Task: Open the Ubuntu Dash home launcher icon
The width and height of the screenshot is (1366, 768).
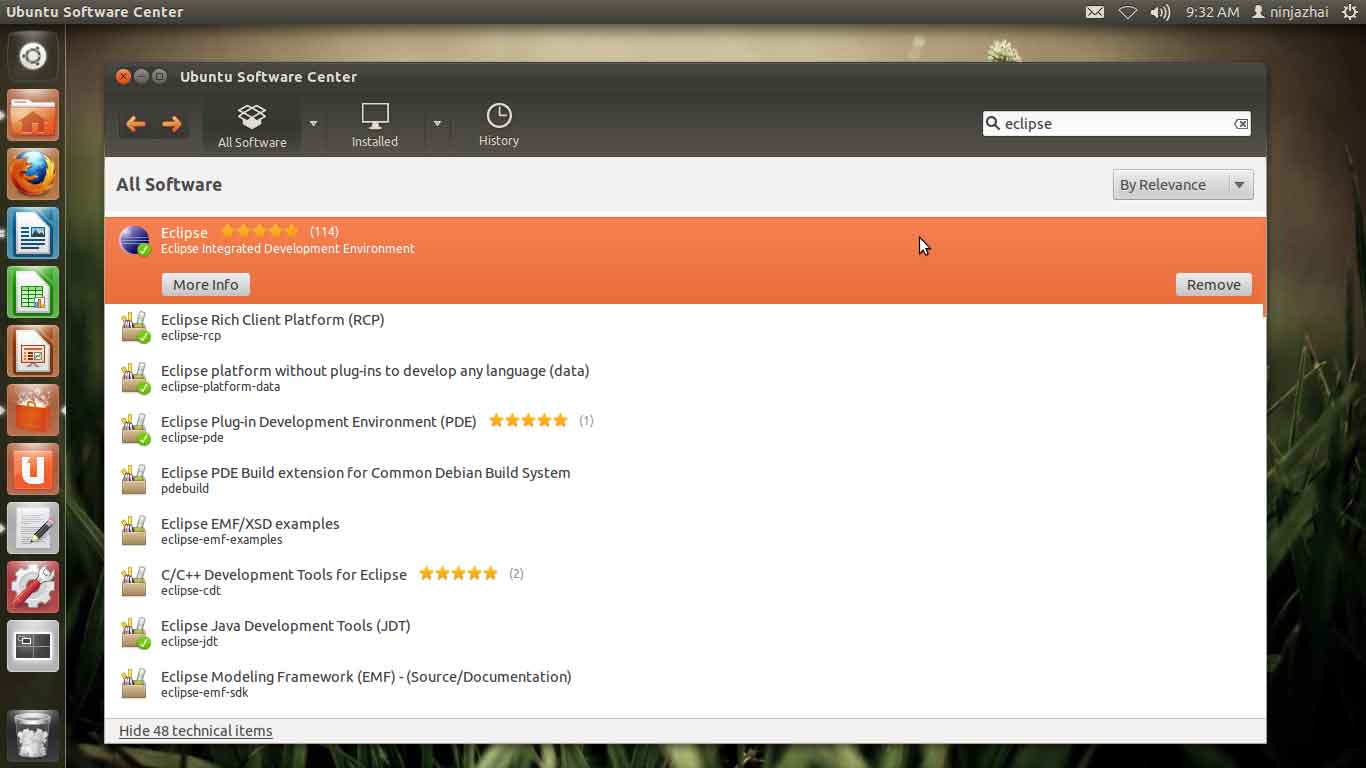Action: click(x=33, y=56)
